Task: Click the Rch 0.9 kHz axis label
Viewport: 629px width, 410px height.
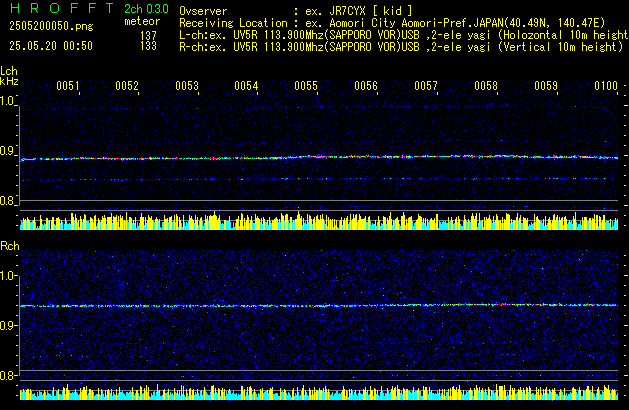Action: click(x=8, y=325)
